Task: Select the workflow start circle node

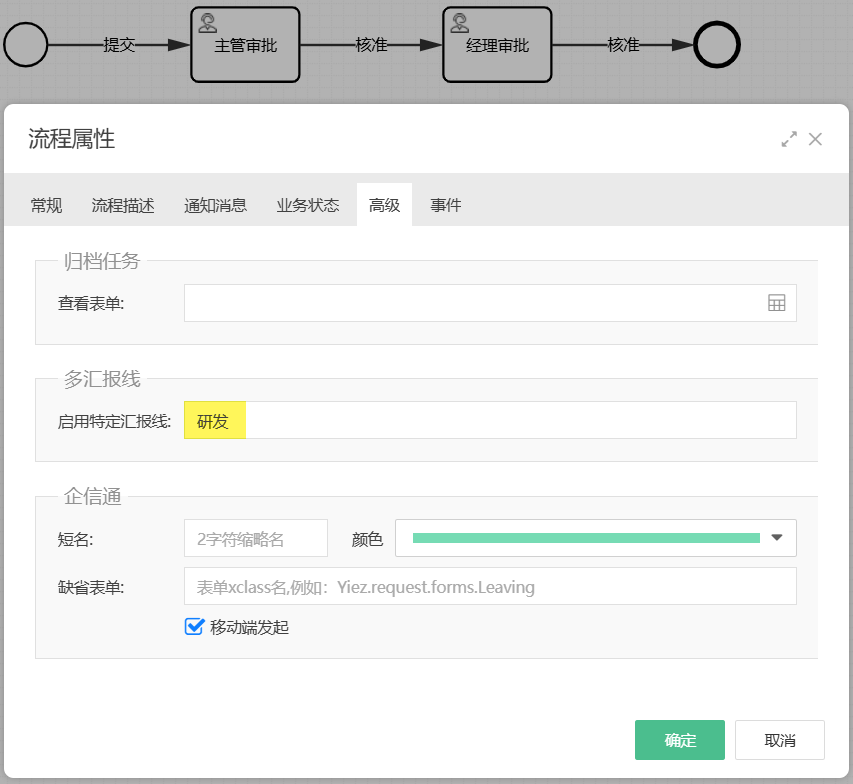Action: coord(25,45)
